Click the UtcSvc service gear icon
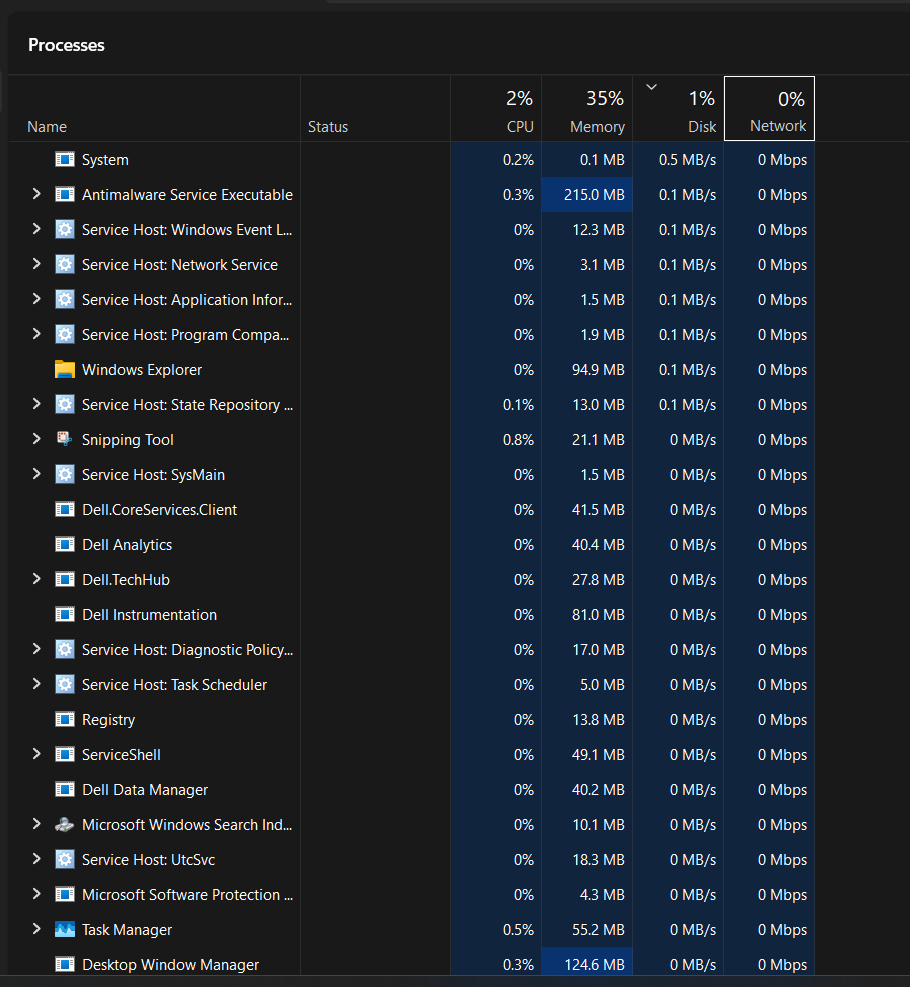The width and height of the screenshot is (910, 987). pyautogui.click(x=65, y=859)
